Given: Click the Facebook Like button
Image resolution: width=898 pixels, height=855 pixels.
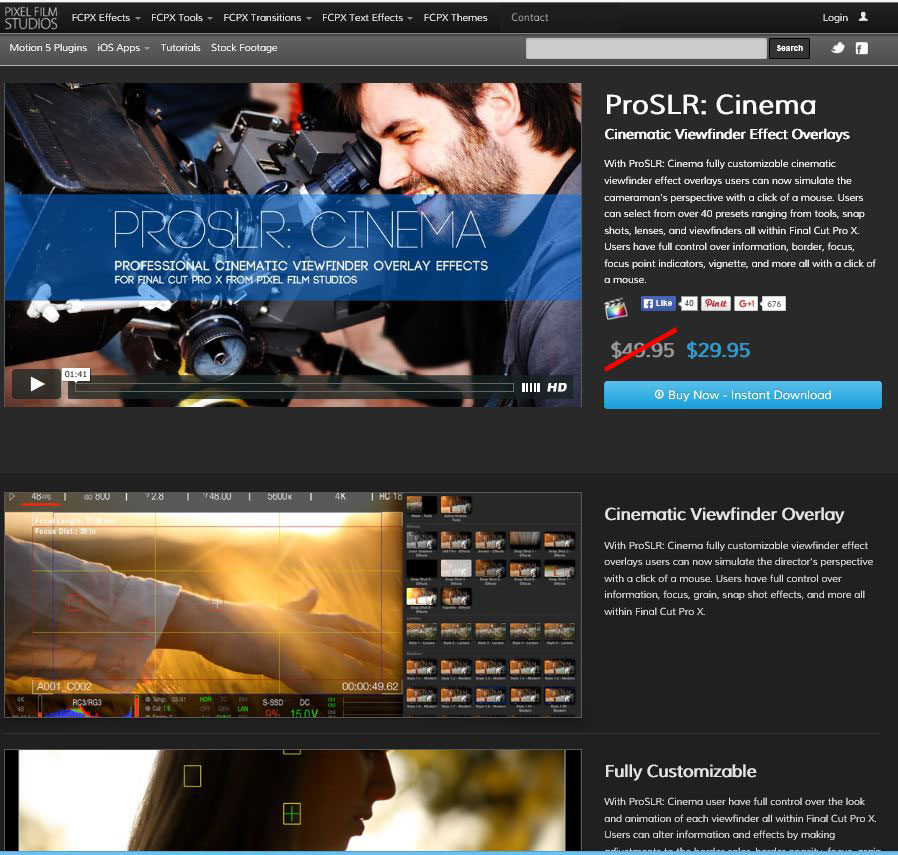Looking at the screenshot, I should click(x=658, y=303).
